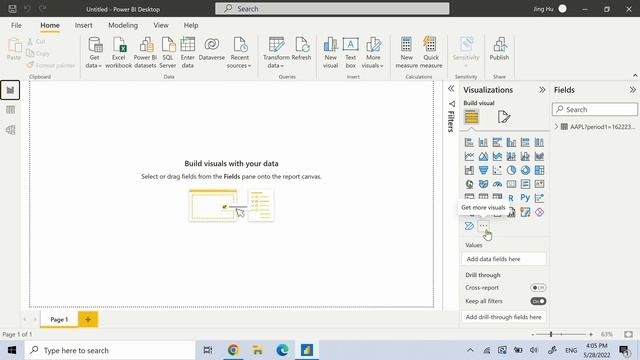The width and height of the screenshot is (640, 360).
Task: Create a Quick measure
Action: (431, 52)
